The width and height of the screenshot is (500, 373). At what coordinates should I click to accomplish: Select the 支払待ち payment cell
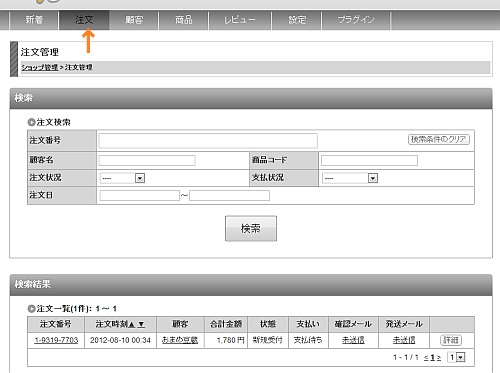point(308,340)
